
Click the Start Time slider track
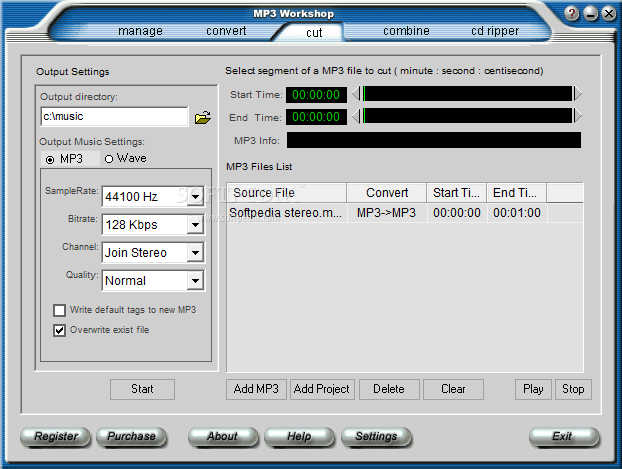point(467,94)
